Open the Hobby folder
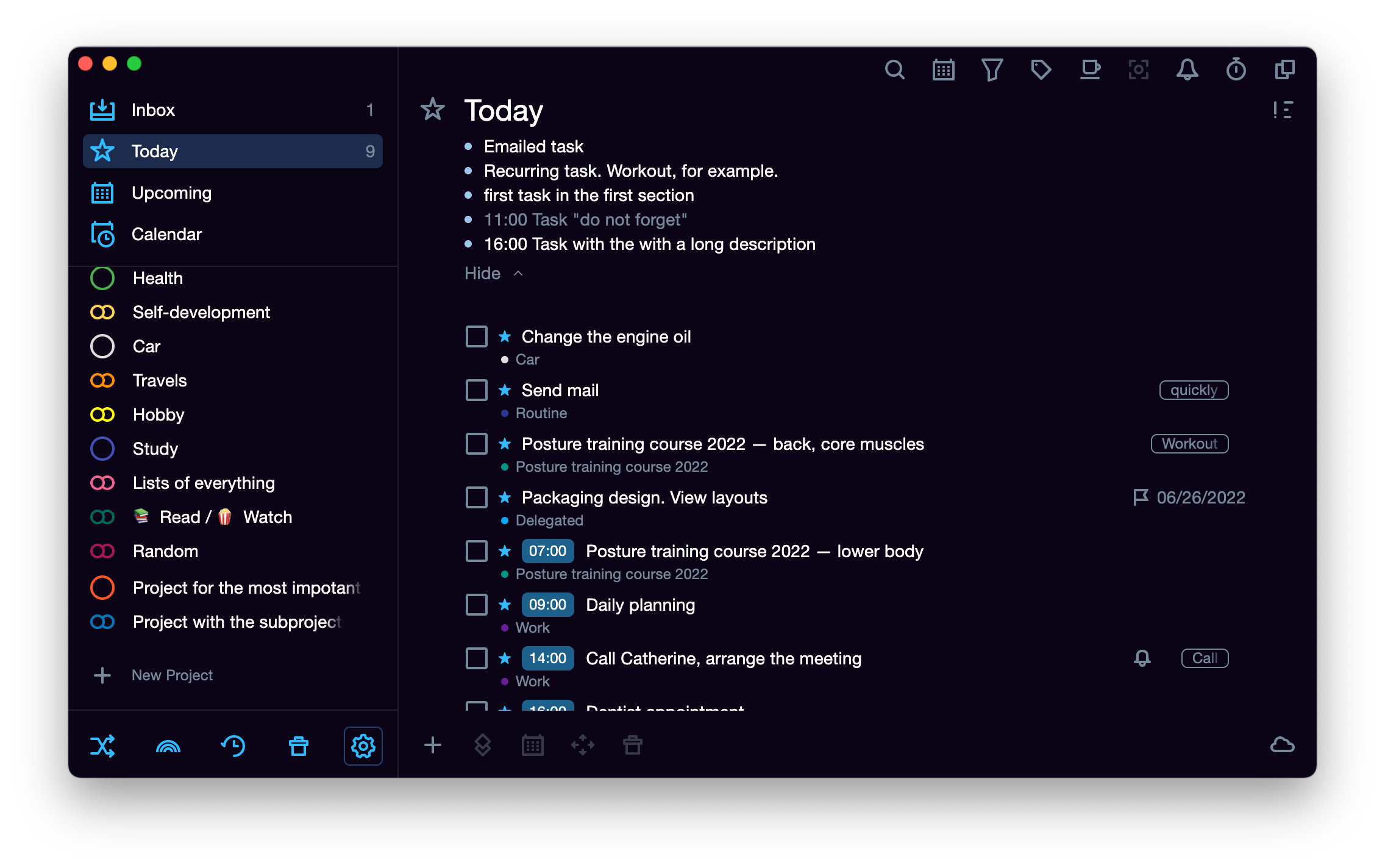The width and height of the screenshot is (1385, 868). click(233, 414)
